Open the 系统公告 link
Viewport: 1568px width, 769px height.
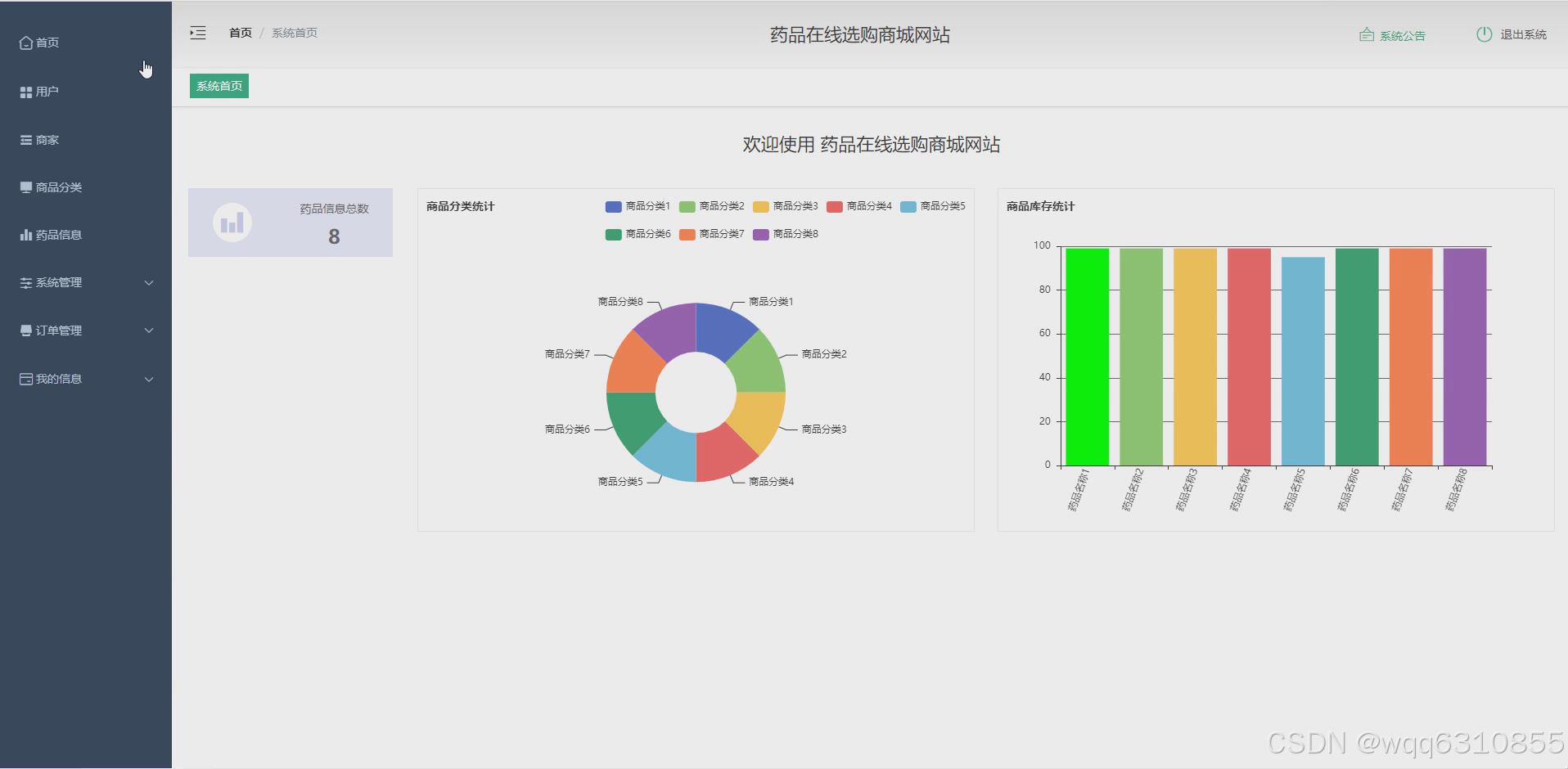tap(1403, 35)
